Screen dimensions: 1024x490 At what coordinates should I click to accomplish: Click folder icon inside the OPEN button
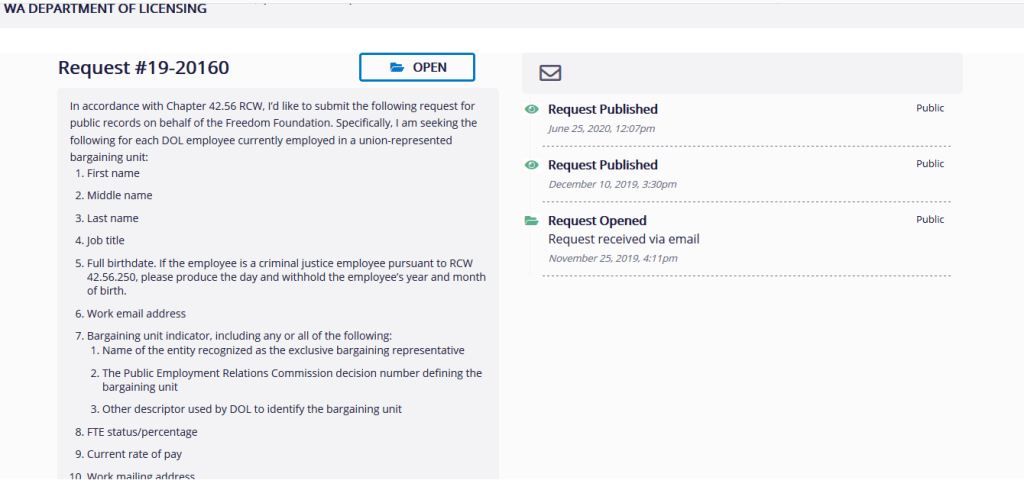pyautogui.click(x=397, y=67)
